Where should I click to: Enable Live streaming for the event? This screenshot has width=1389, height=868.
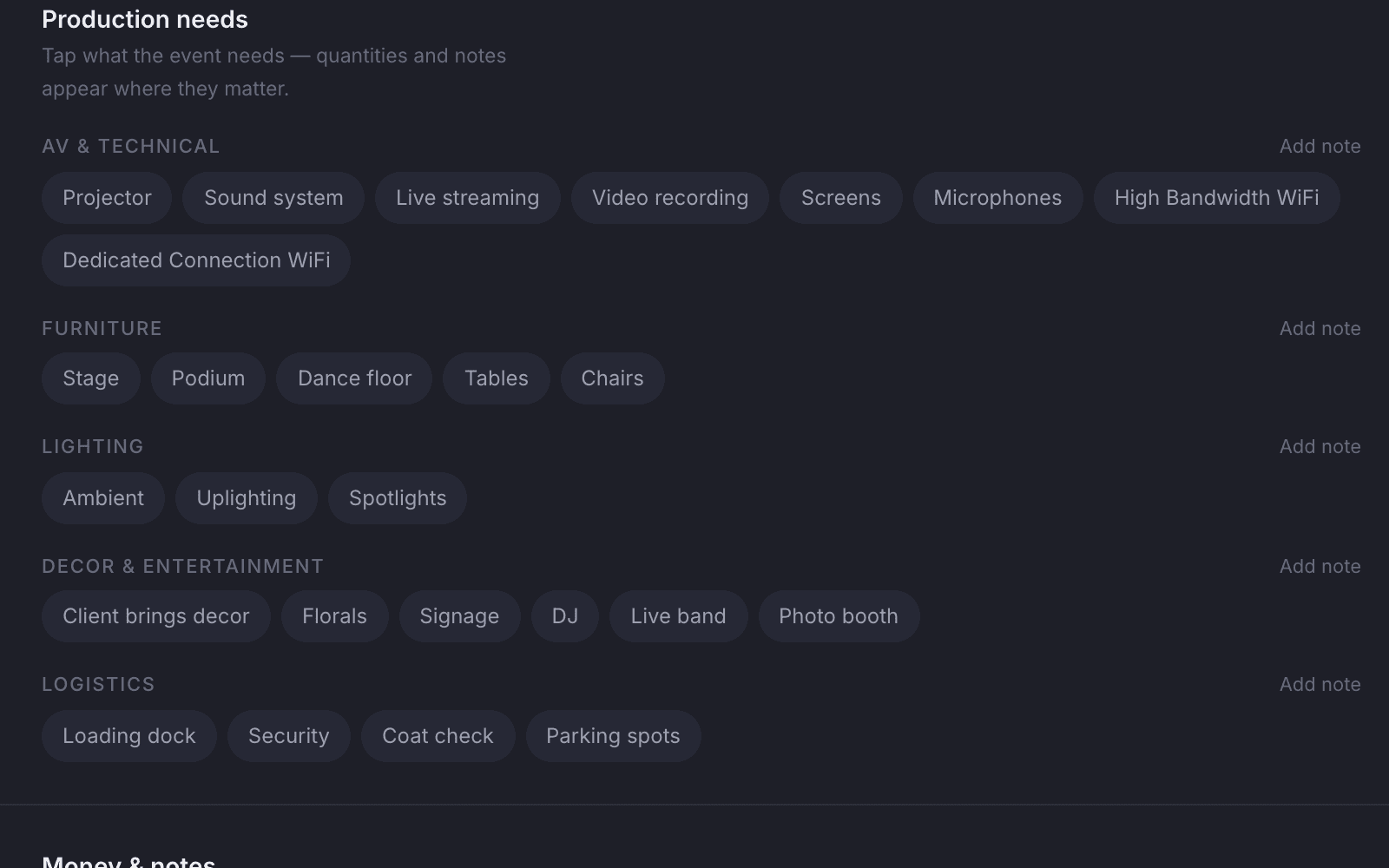pyautogui.click(x=468, y=198)
